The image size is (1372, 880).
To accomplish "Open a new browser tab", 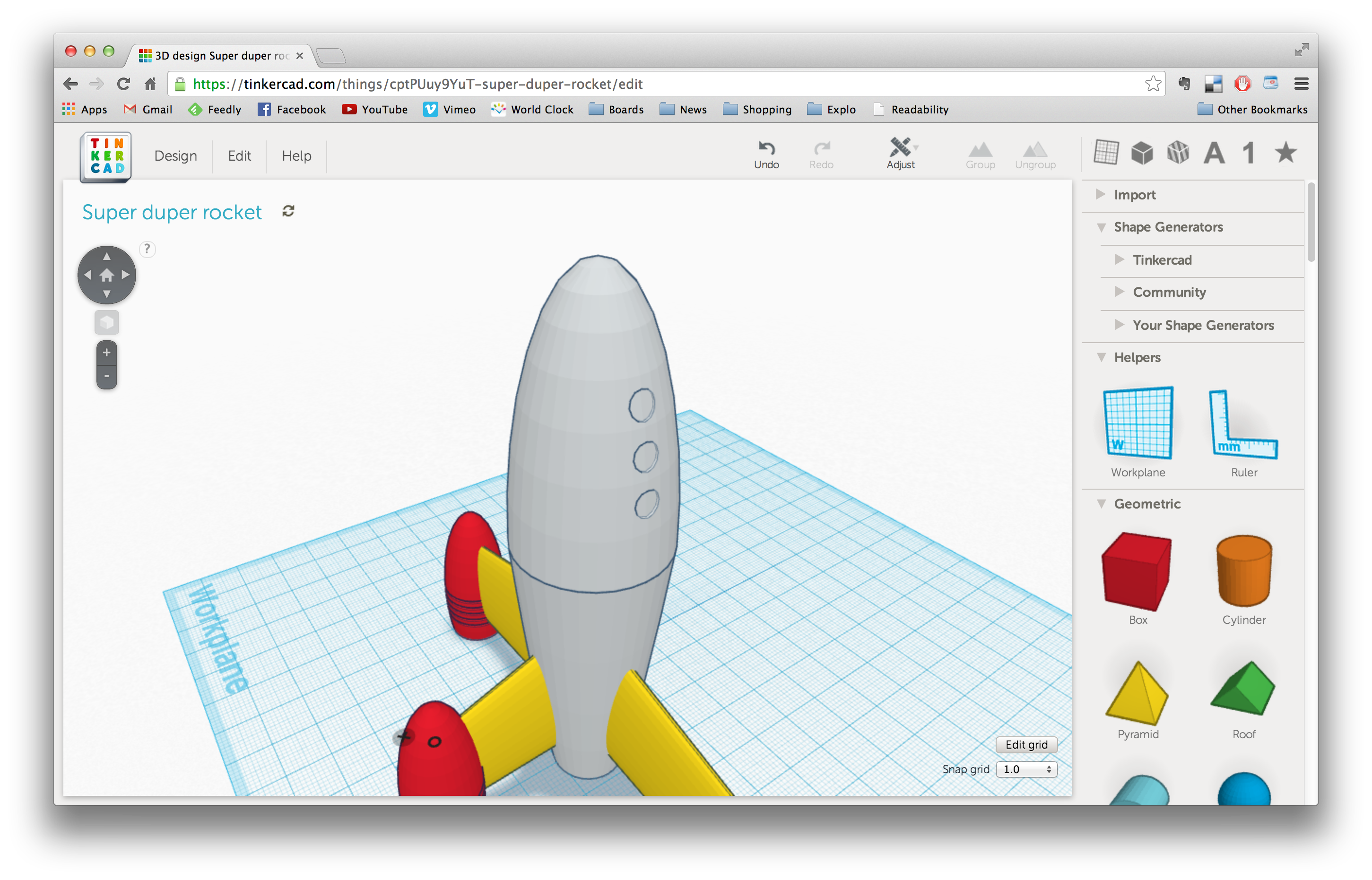I will [330, 55].
